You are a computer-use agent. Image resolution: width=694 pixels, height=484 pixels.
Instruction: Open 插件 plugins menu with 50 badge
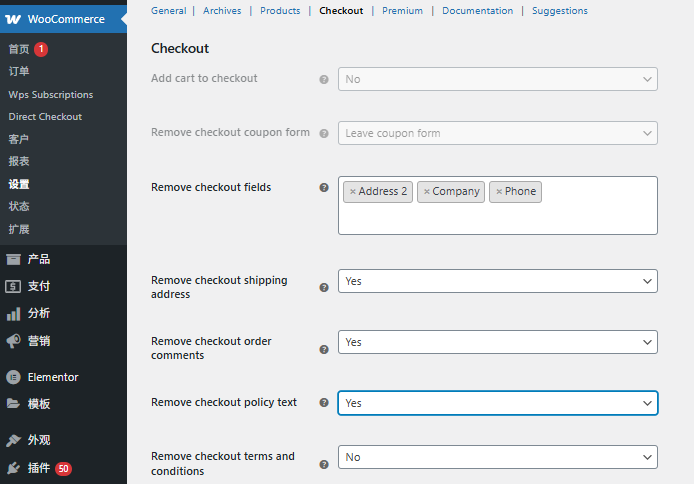(x=39, y=468)
